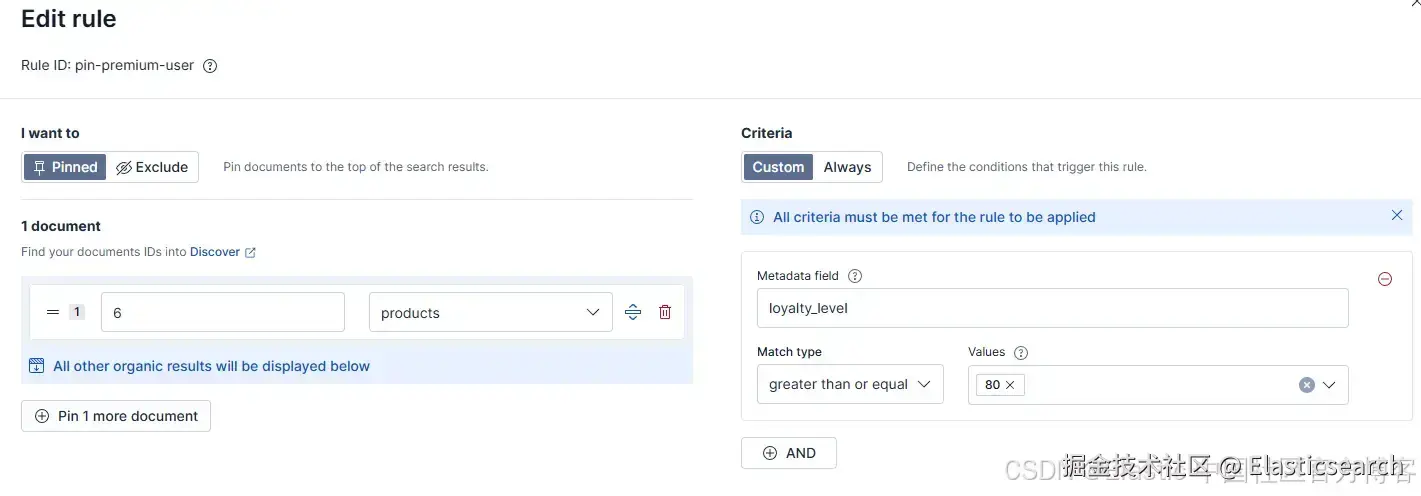The height and width of the screenshot is (496, 1421).
Task: Click the reorder arrows icon beside products
Action: tap(633, 312)
